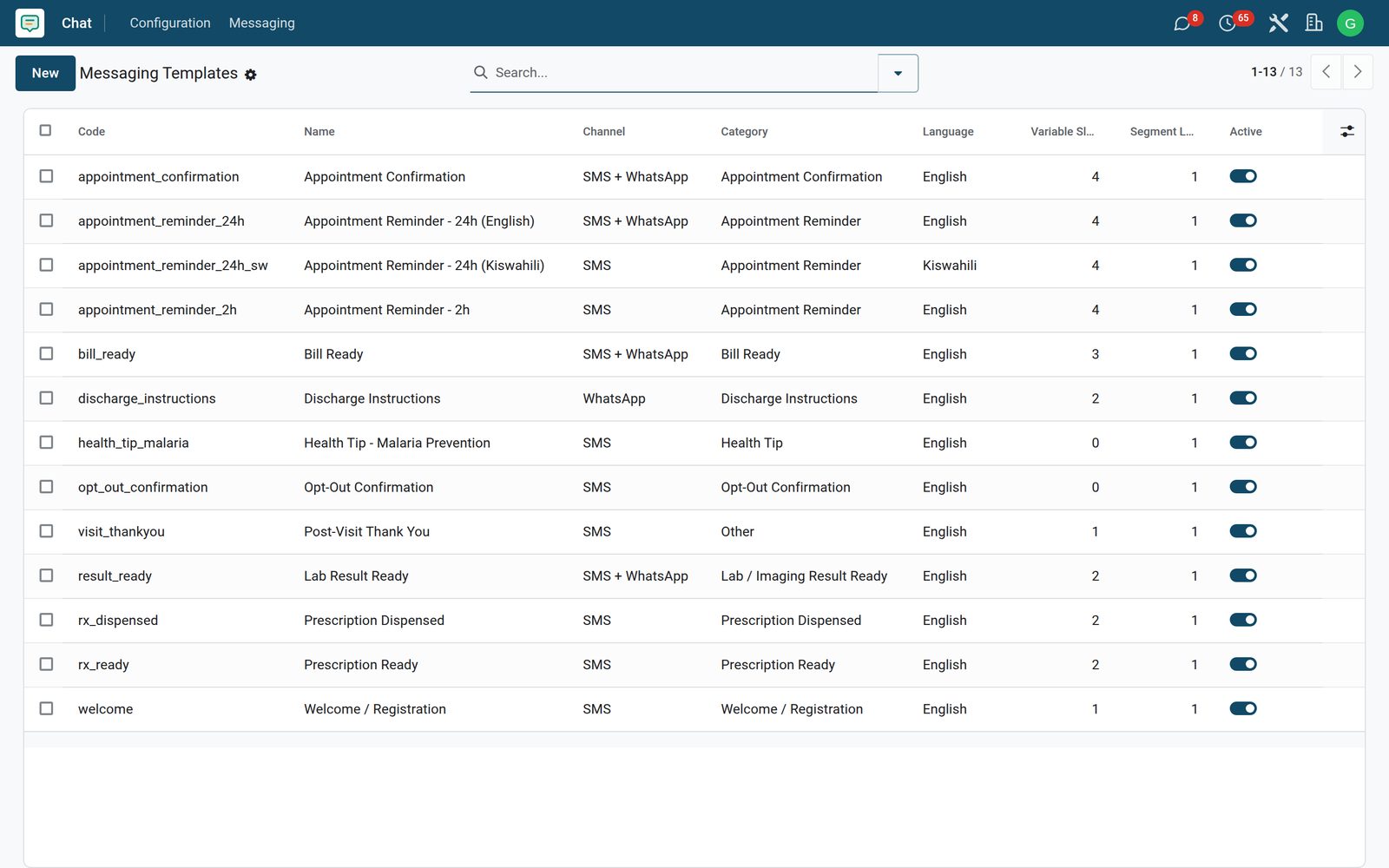Viewport: 1389px width, 868px height.
Task: Open the Lab Result Ready template name
Action: click(356, 575)
